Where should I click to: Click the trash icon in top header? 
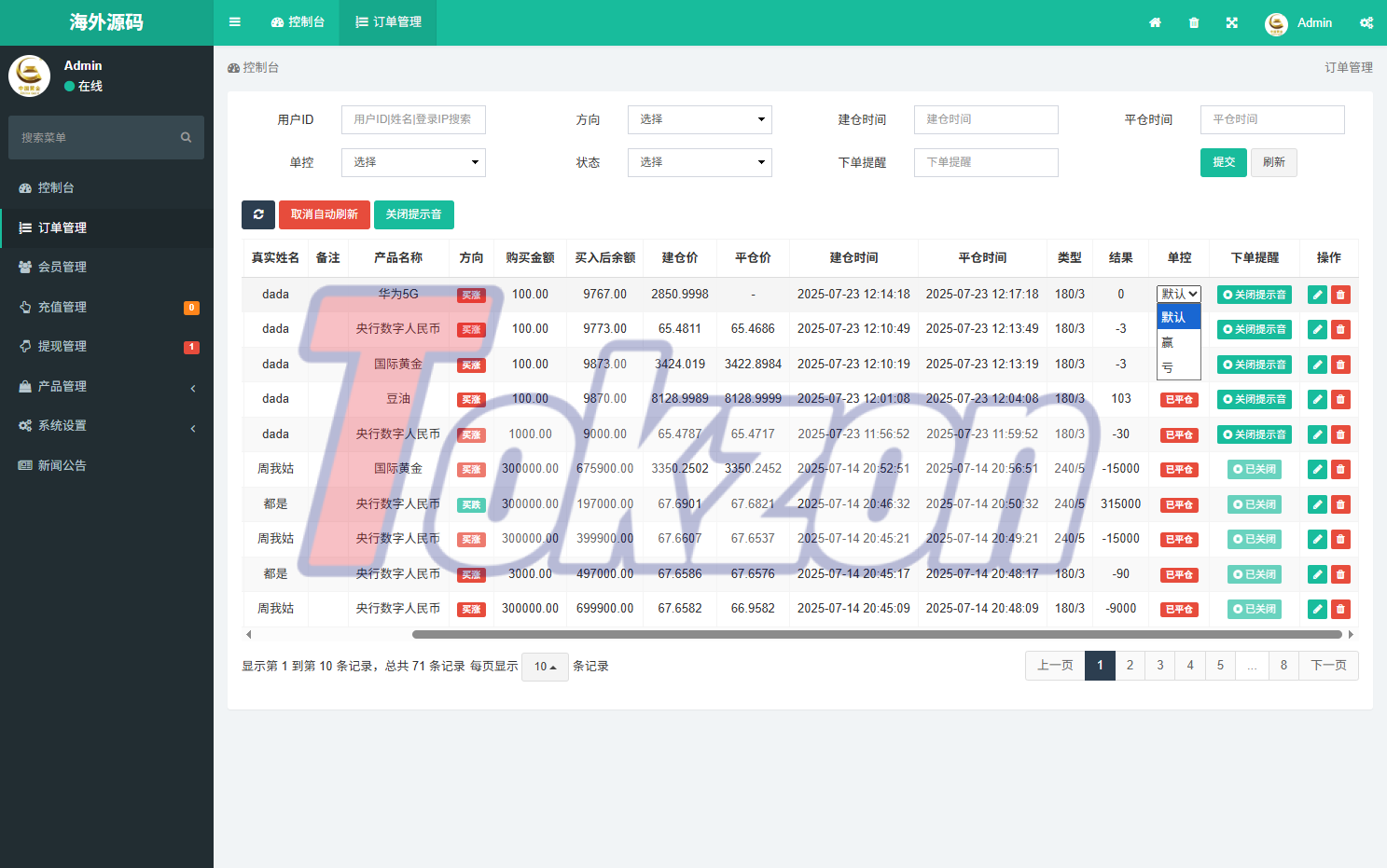coord(1194,22)
